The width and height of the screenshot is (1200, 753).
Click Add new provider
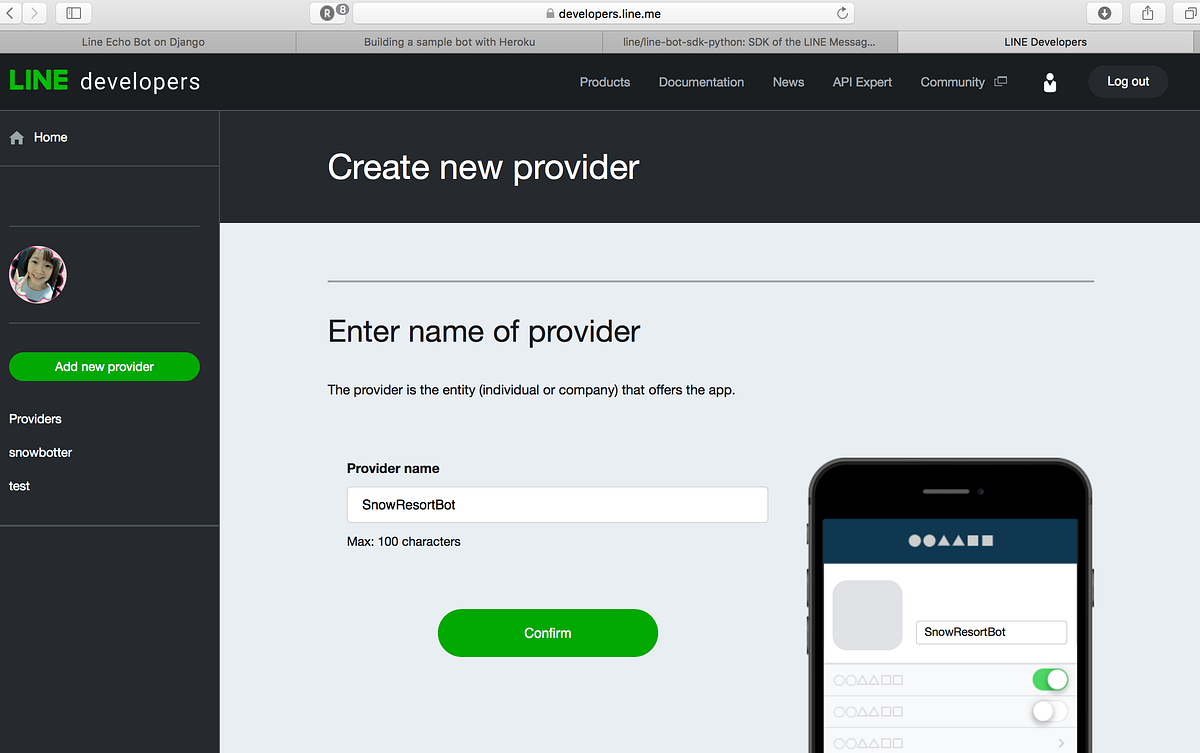pyautogui.click(x=104, y=367)
